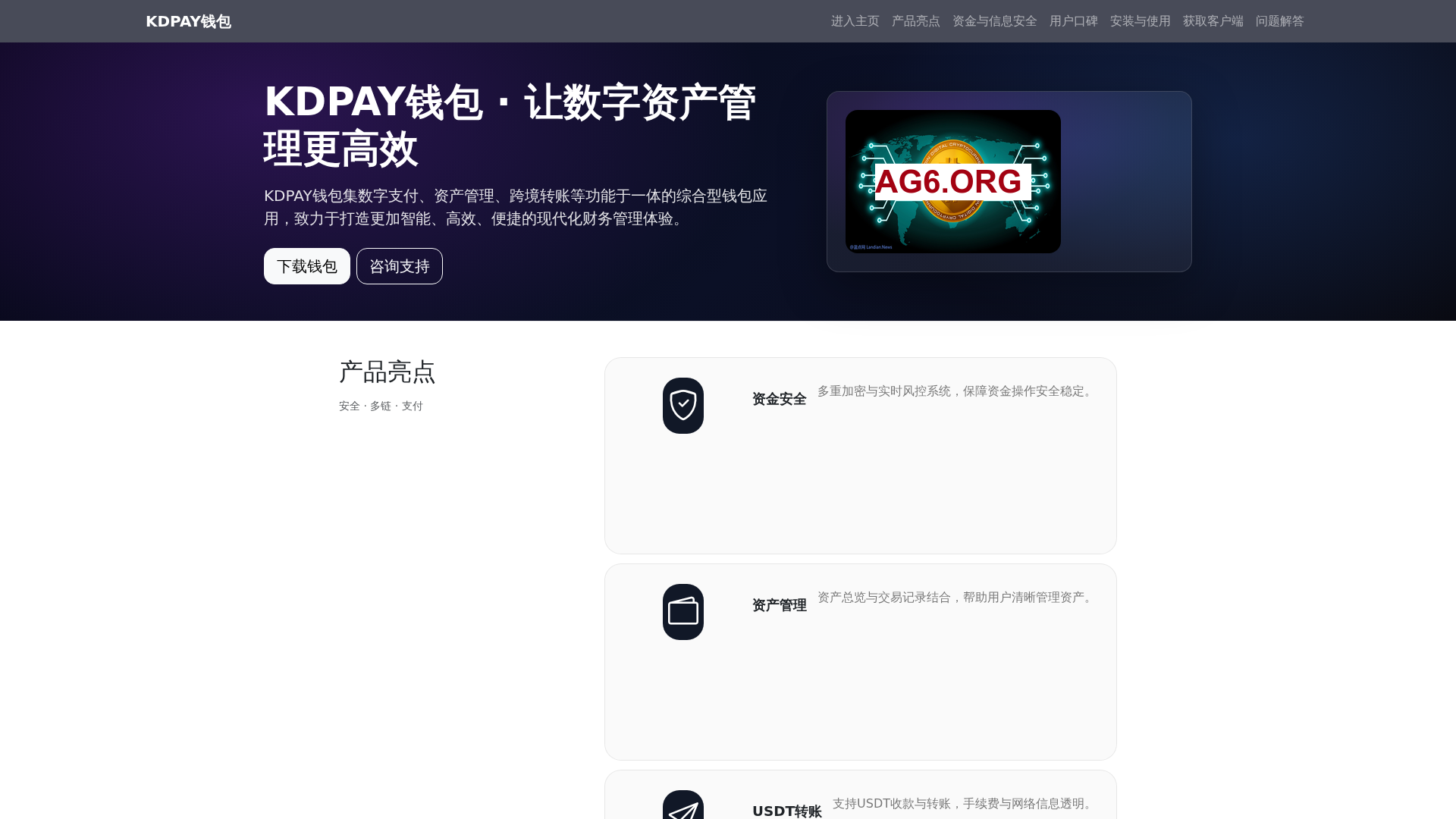This screenshot has width=1456, height=819.
Task: Click the hero paragraph starting KDPAY钱包集数字支付
Action: 516,207
